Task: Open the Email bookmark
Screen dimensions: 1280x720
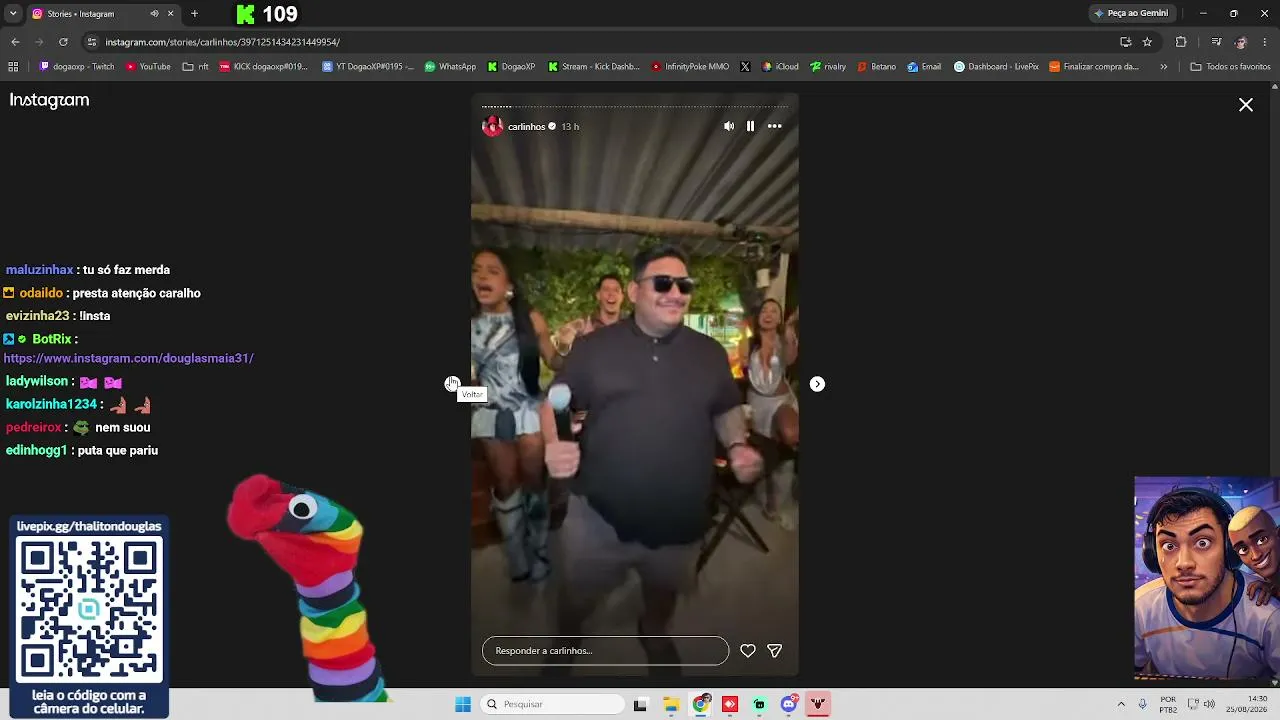Action: click(924, 67)
